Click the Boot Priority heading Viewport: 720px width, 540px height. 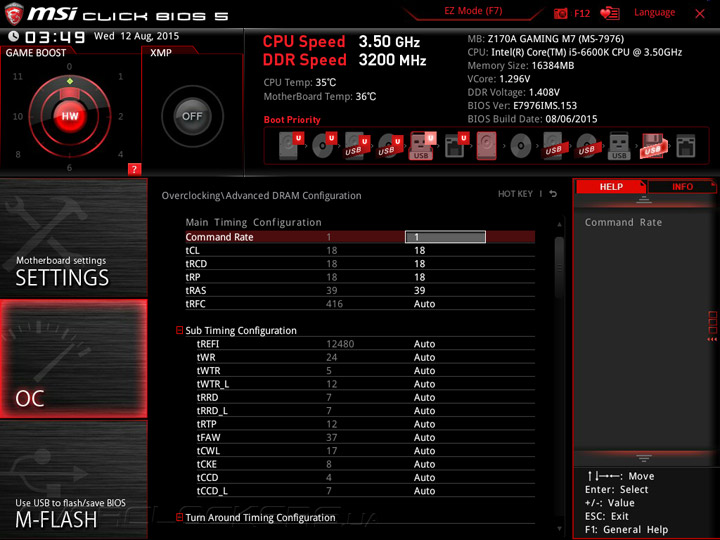click(292, 120)
